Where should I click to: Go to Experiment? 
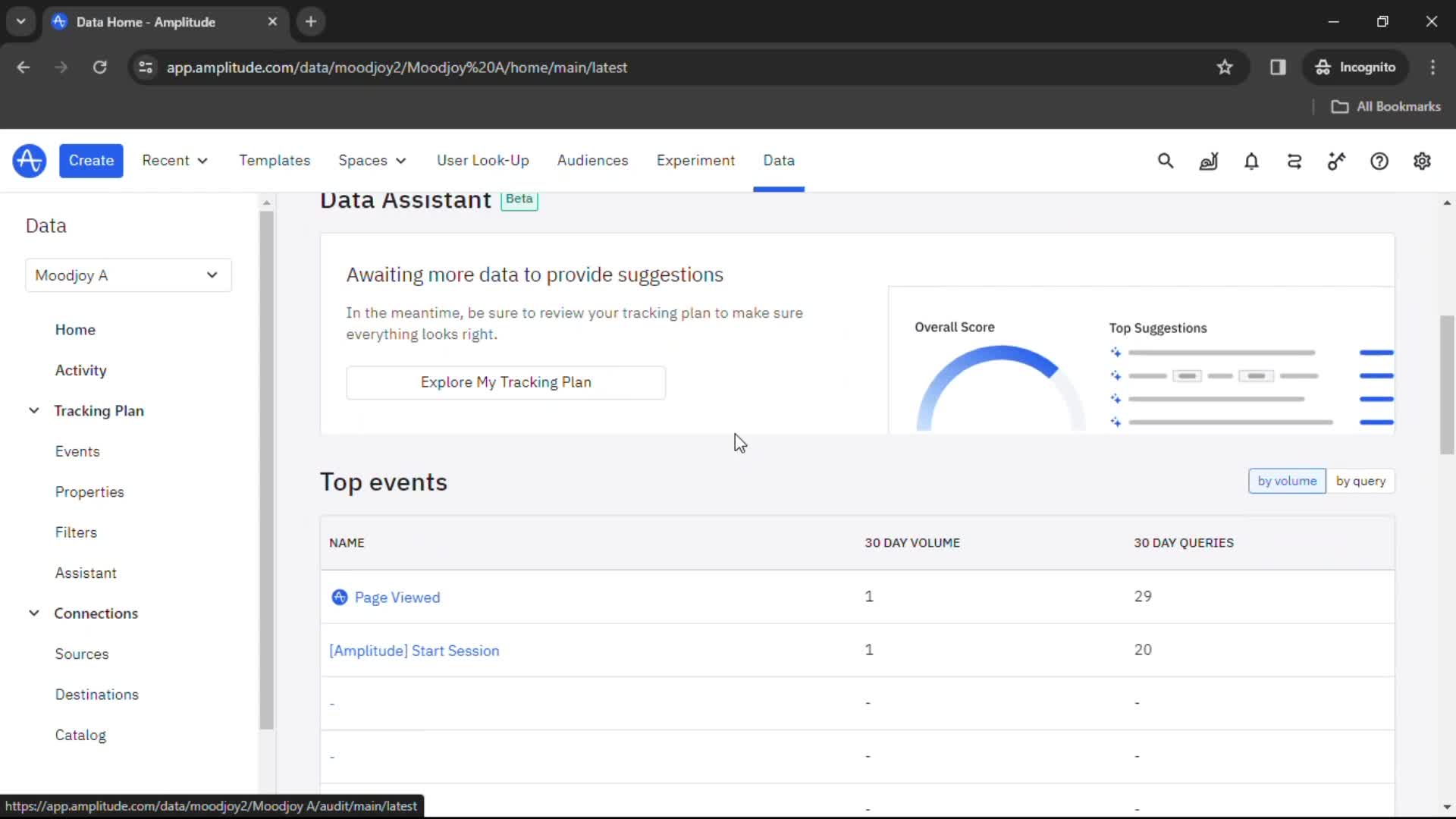click(x=695, y=161)
